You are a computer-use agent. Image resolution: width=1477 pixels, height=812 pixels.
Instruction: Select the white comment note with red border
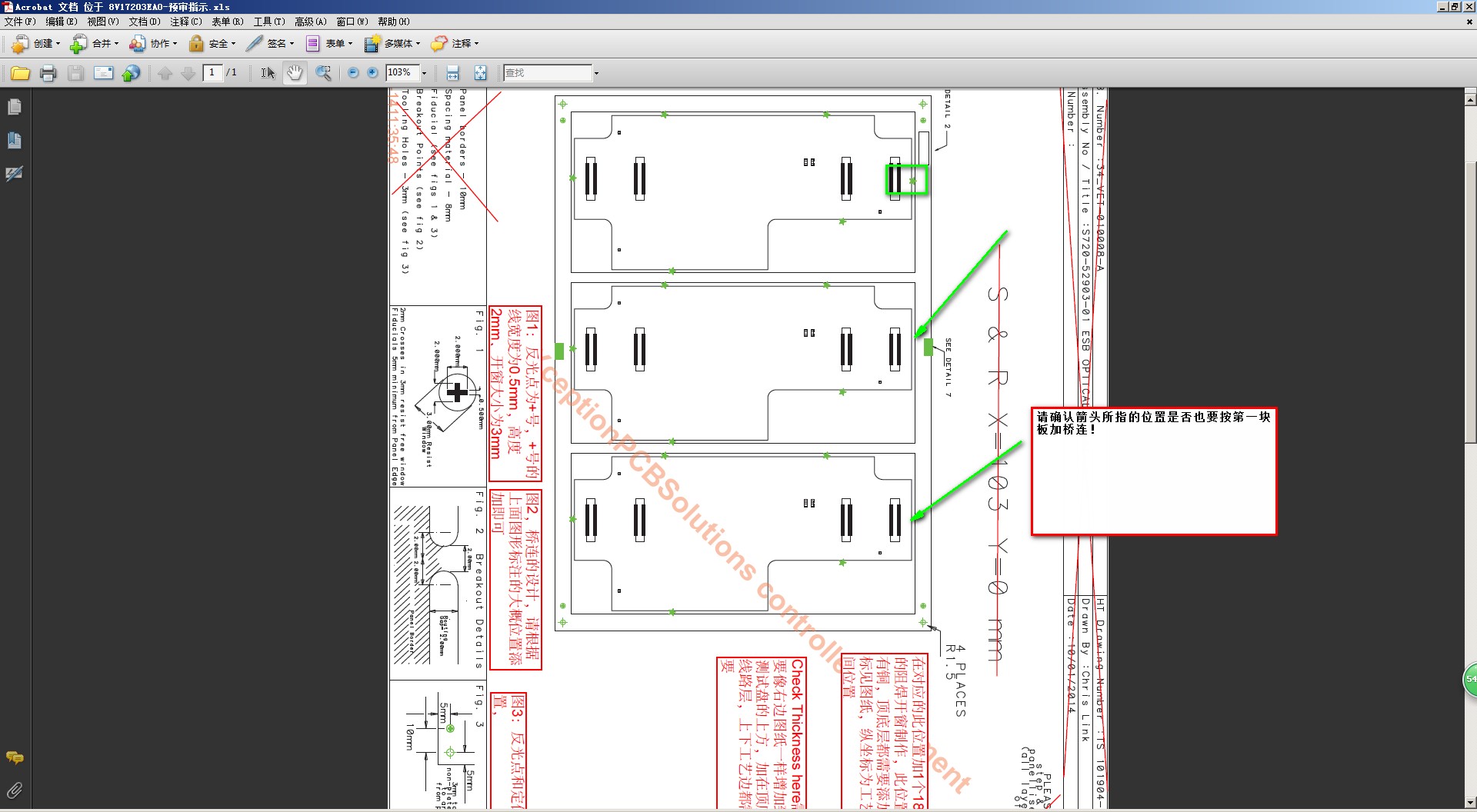tap(1154, 471)
